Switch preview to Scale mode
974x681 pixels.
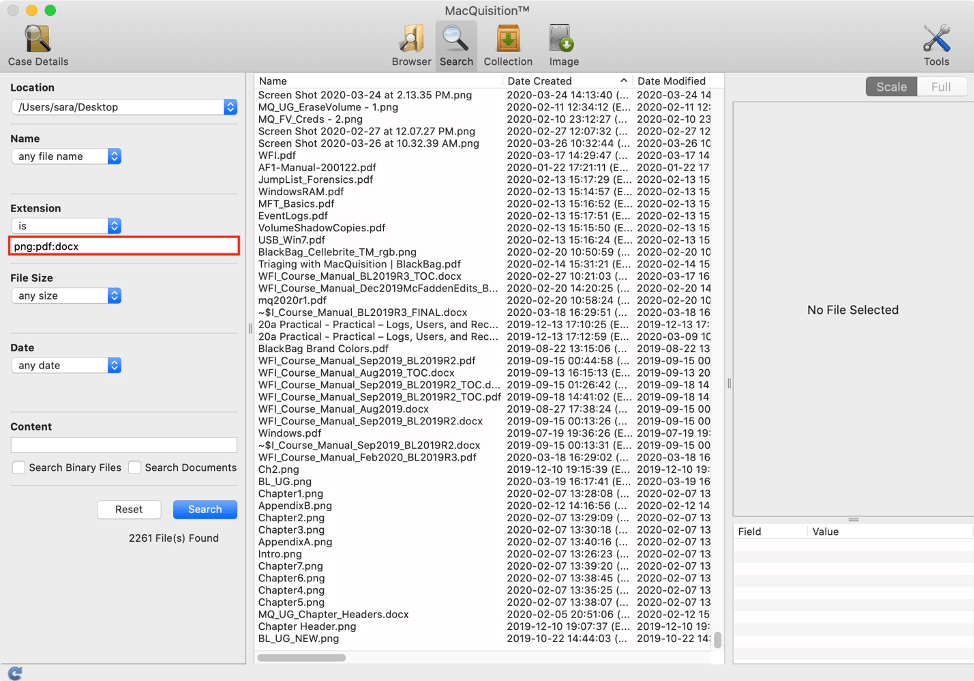[891, 87]
